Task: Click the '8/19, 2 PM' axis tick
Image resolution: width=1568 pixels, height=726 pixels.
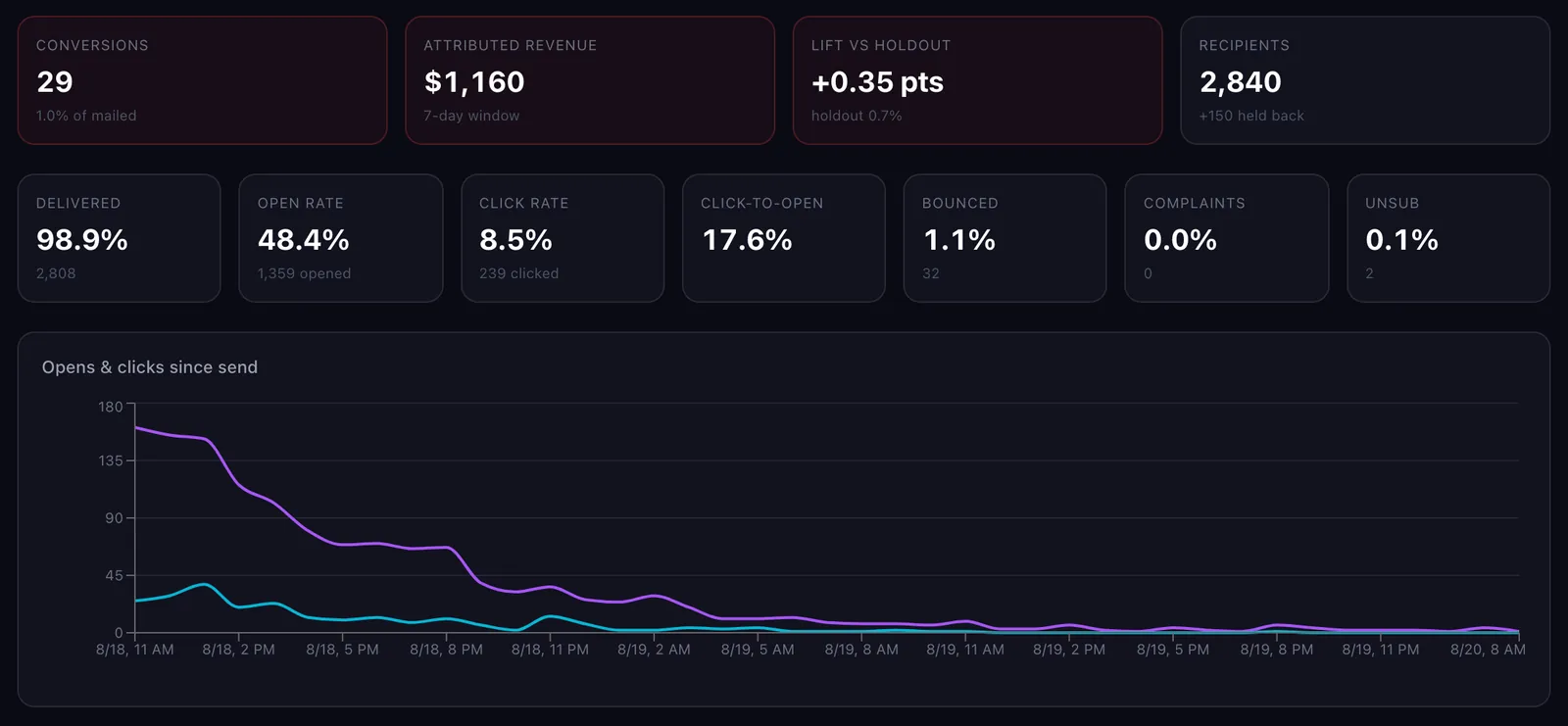Action: (1069, 650)
